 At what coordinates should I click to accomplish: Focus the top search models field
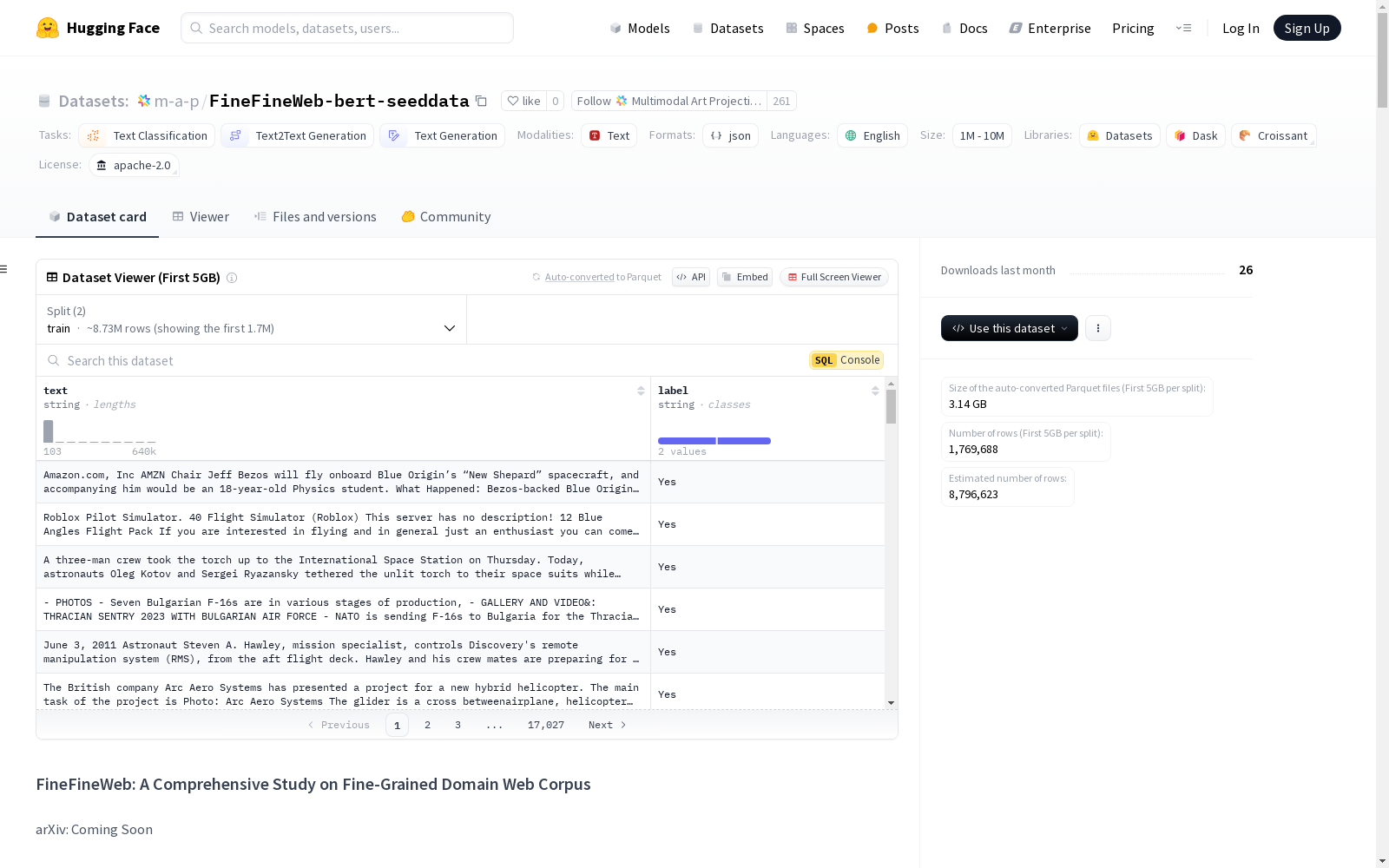point(347,28)
